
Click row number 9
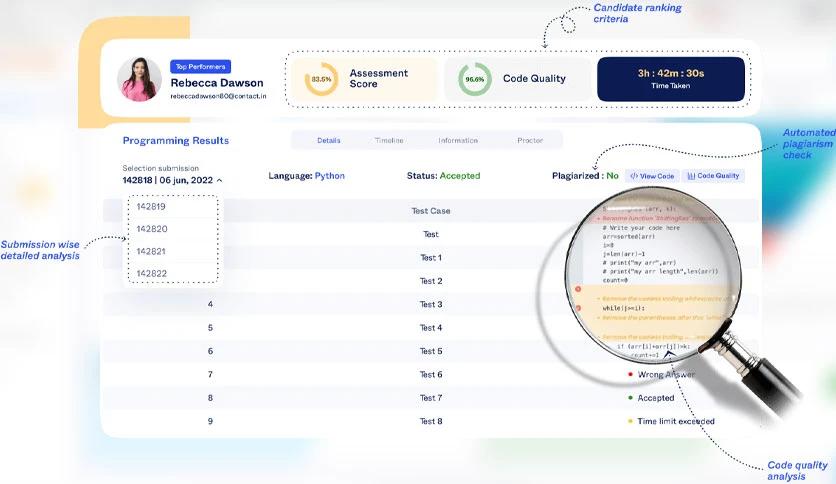coord(210,421)
